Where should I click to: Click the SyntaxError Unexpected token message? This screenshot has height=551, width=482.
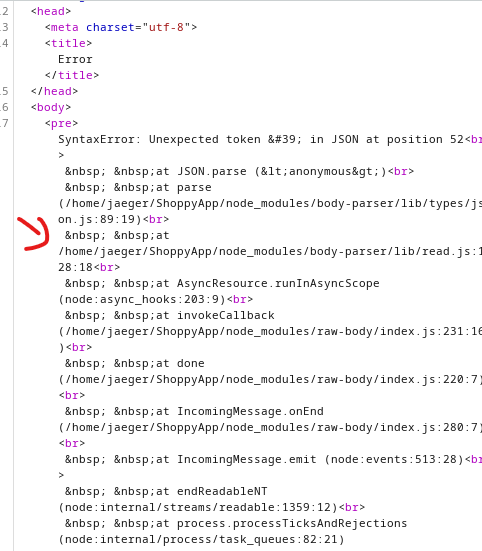coord(261,140)
